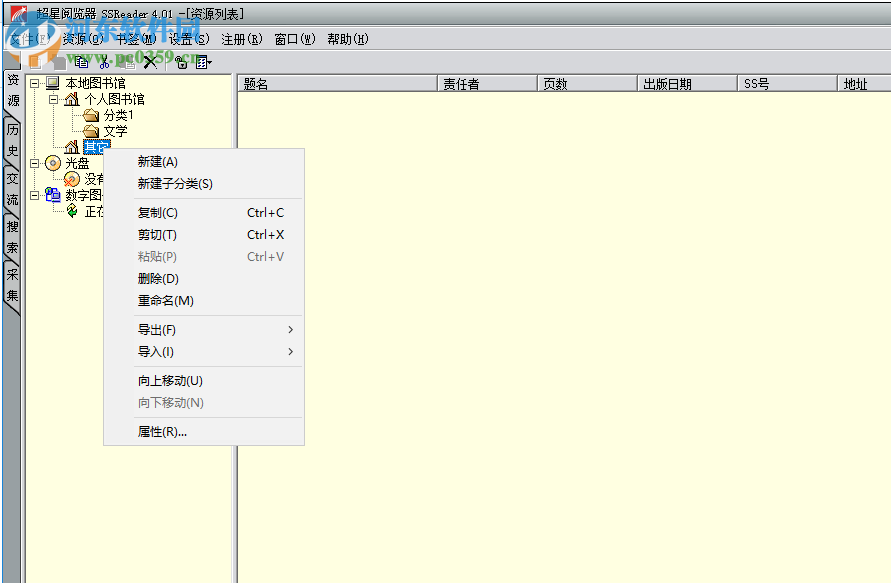Click the home icon beside 个人图书馆
891x583 pixels.
point(72,100)
